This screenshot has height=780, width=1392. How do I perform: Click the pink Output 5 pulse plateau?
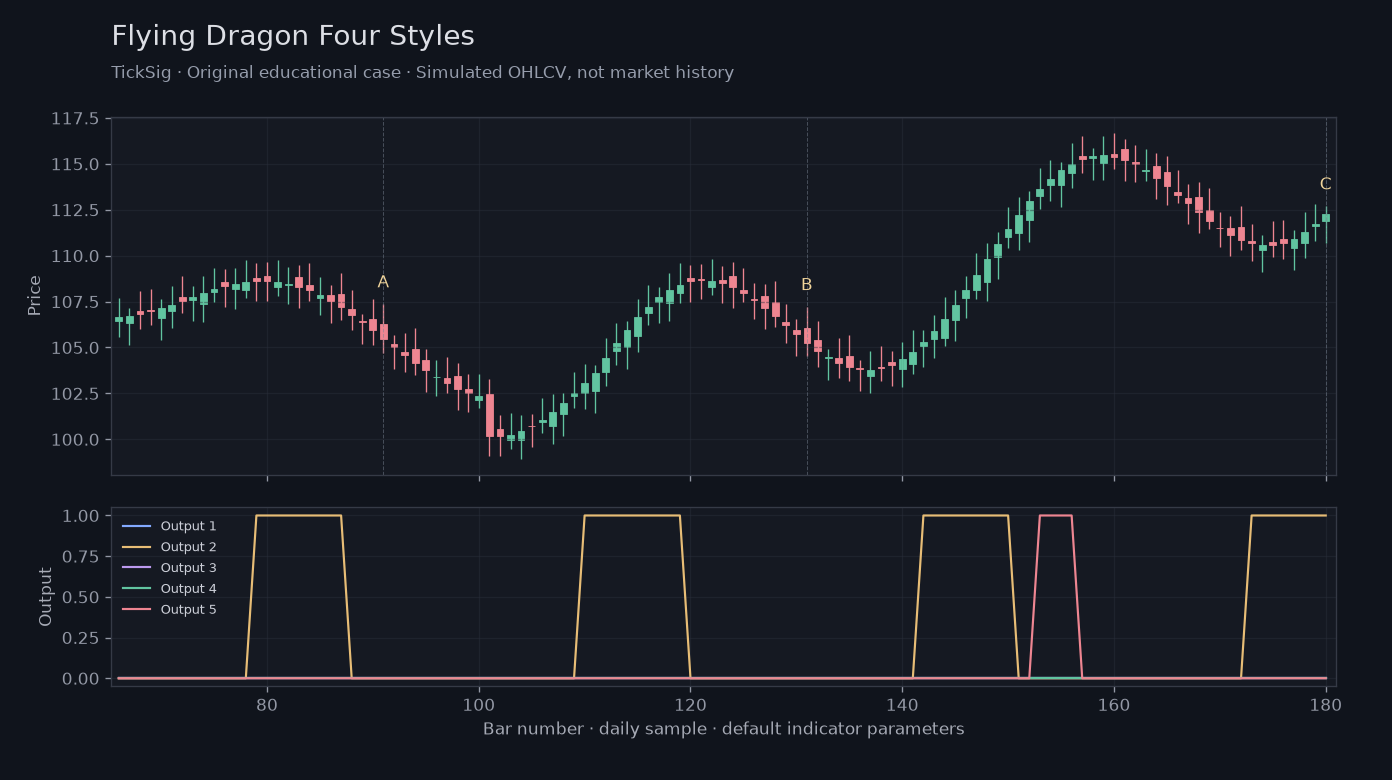(x=1056, y=516)
